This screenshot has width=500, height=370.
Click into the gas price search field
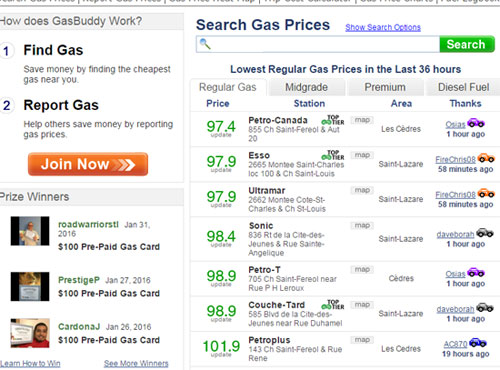[x=318, y=44]
